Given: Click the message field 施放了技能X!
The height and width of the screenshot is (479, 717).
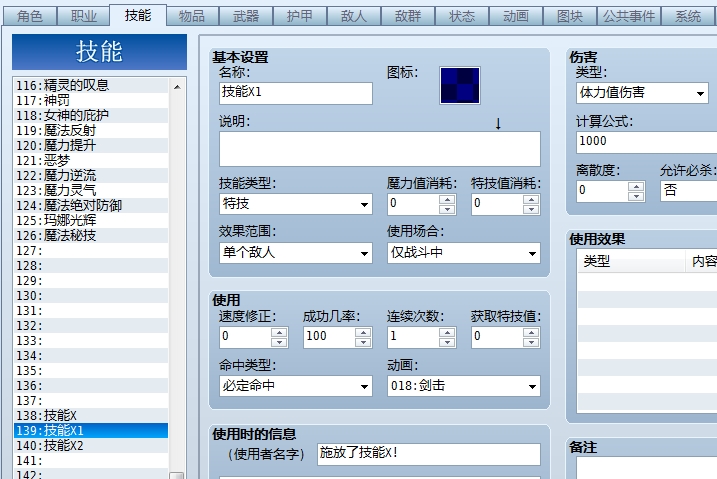Looking at the screenshot, I should 429,454.
